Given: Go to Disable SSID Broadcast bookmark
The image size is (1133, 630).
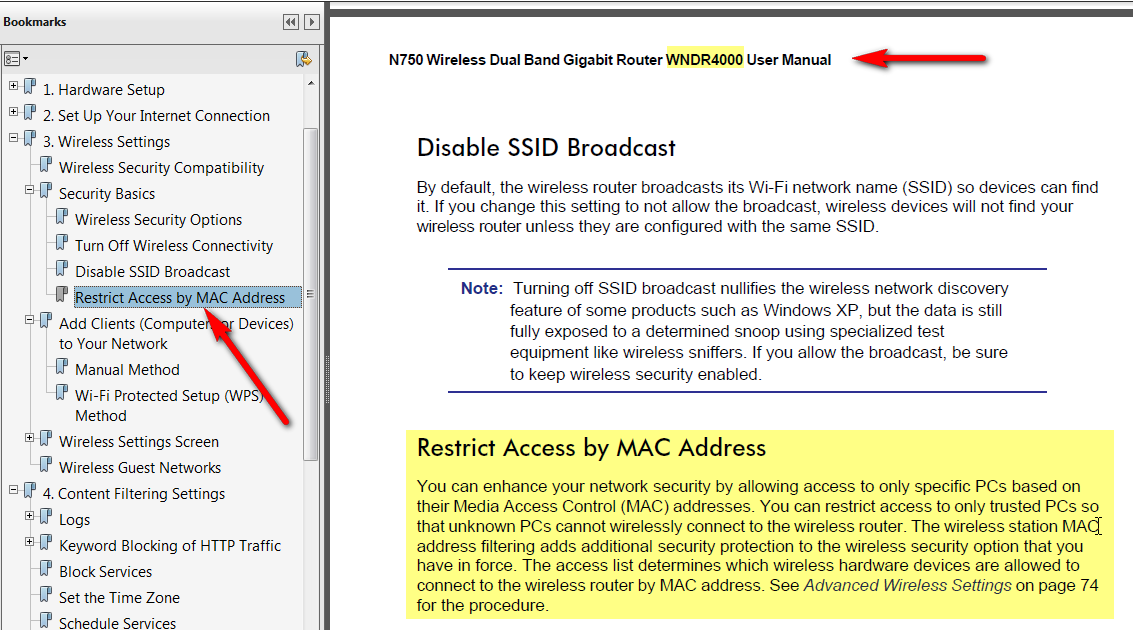Looking at the screenshot, I should 152,272.
